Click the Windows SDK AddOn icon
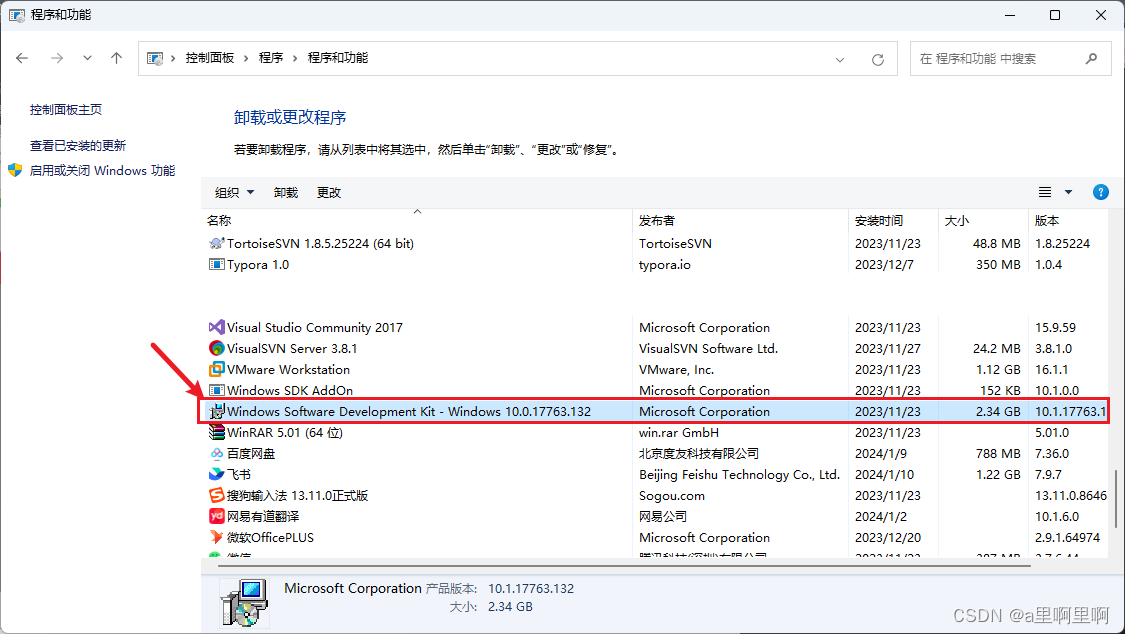The width and height of the screenshot is (1125, 634). (x=217, y=390)
